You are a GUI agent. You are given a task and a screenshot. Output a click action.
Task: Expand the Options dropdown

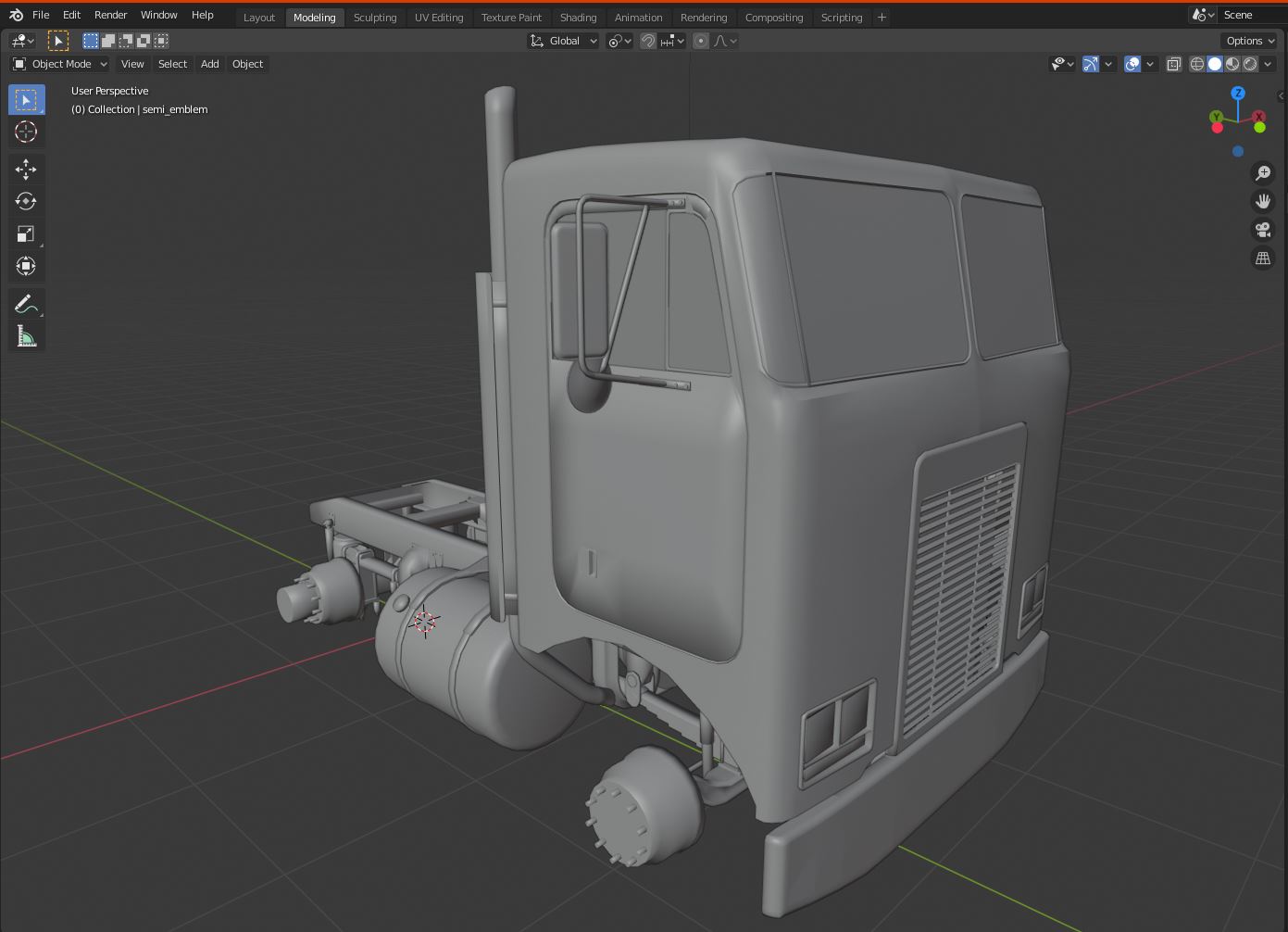pos(1250,41)
